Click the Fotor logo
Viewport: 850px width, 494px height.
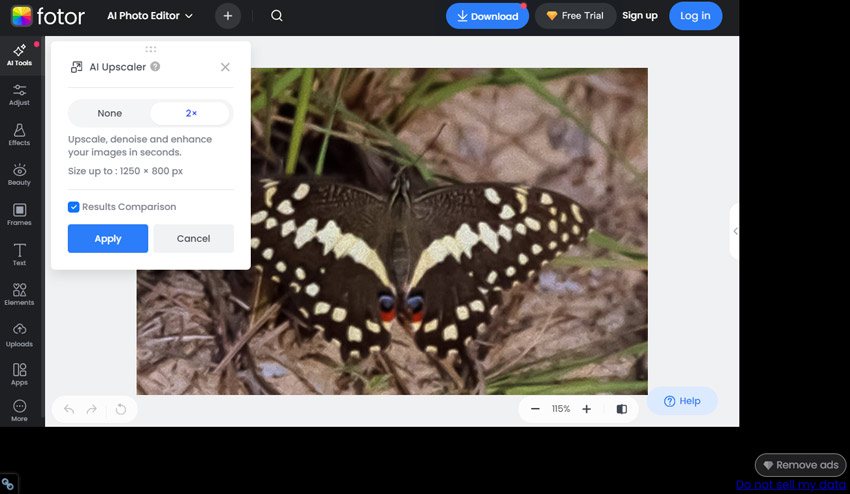[x=48, y=16]
